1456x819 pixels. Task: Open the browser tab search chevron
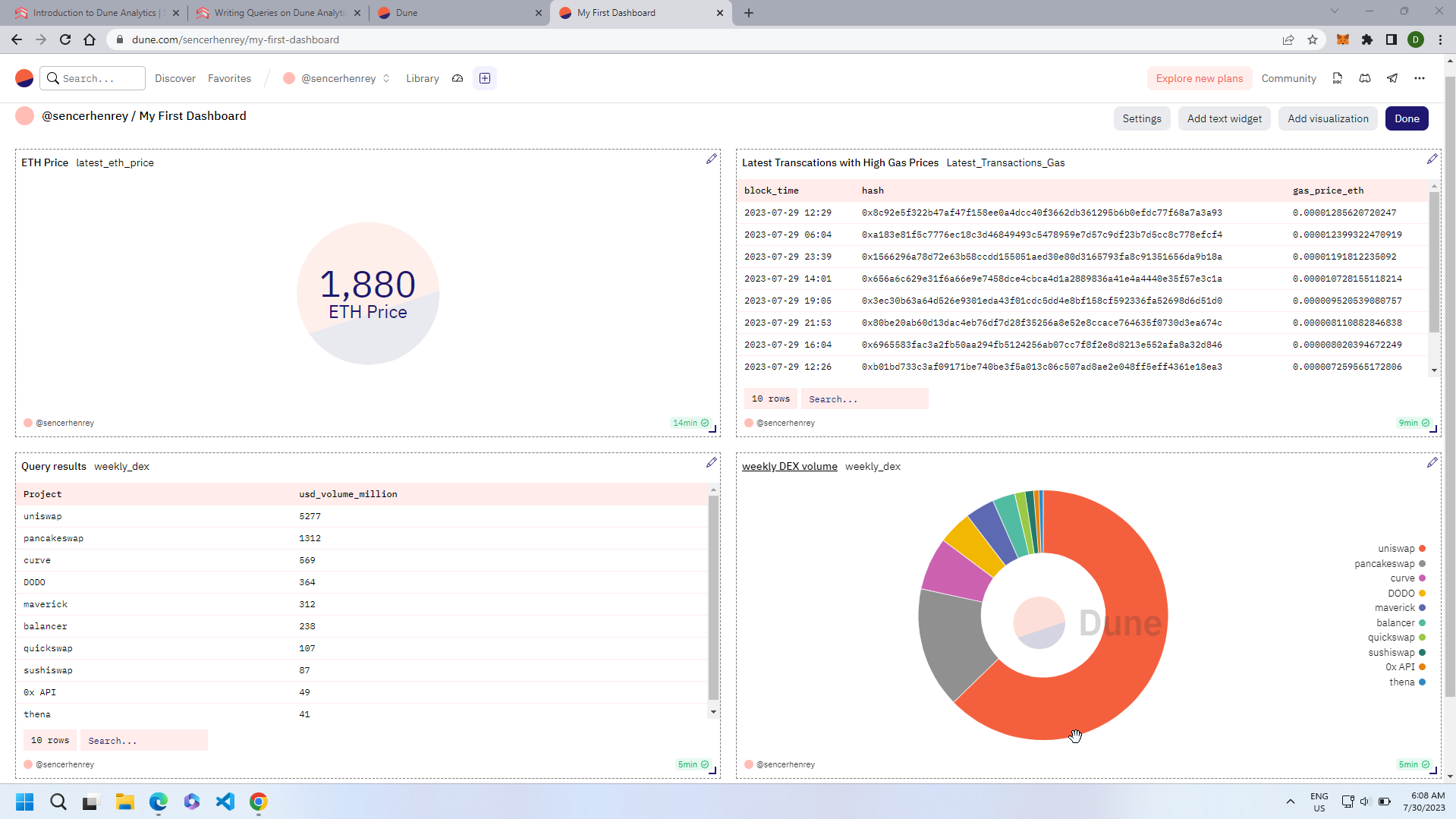pos(1335,11)
